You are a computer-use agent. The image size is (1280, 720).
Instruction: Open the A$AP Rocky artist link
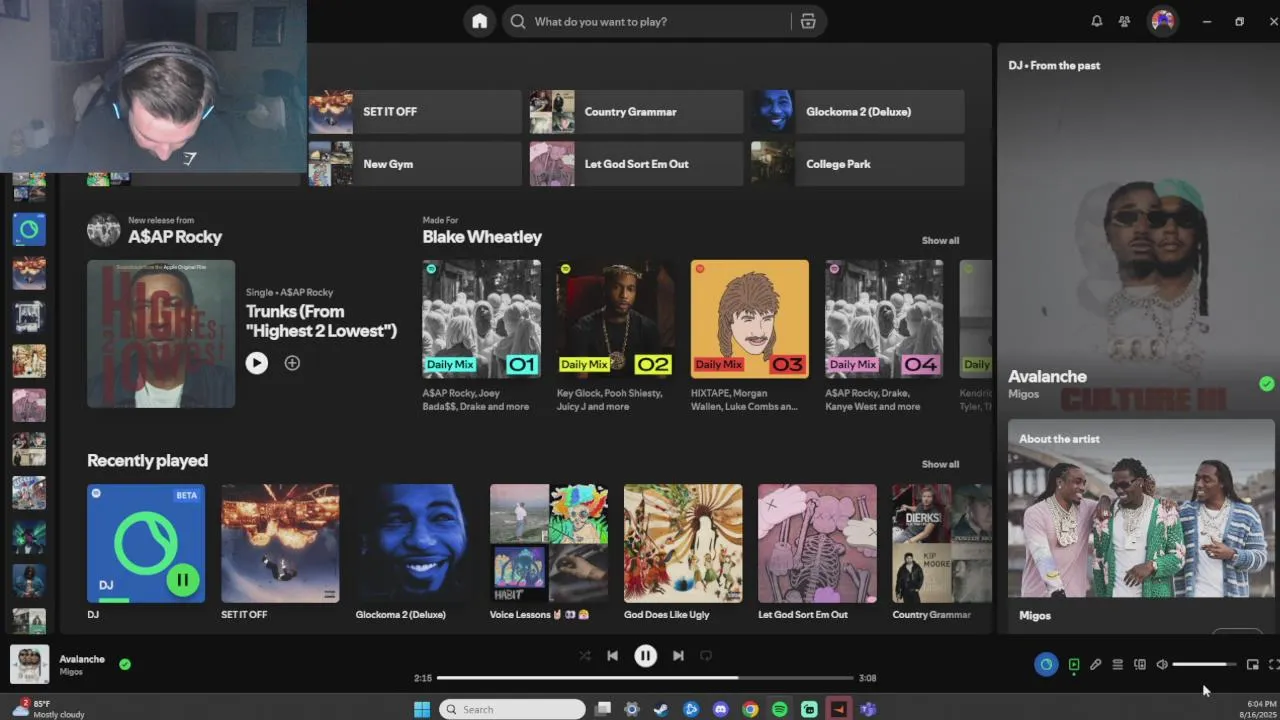pyautogui.click(x=175, y=237)
